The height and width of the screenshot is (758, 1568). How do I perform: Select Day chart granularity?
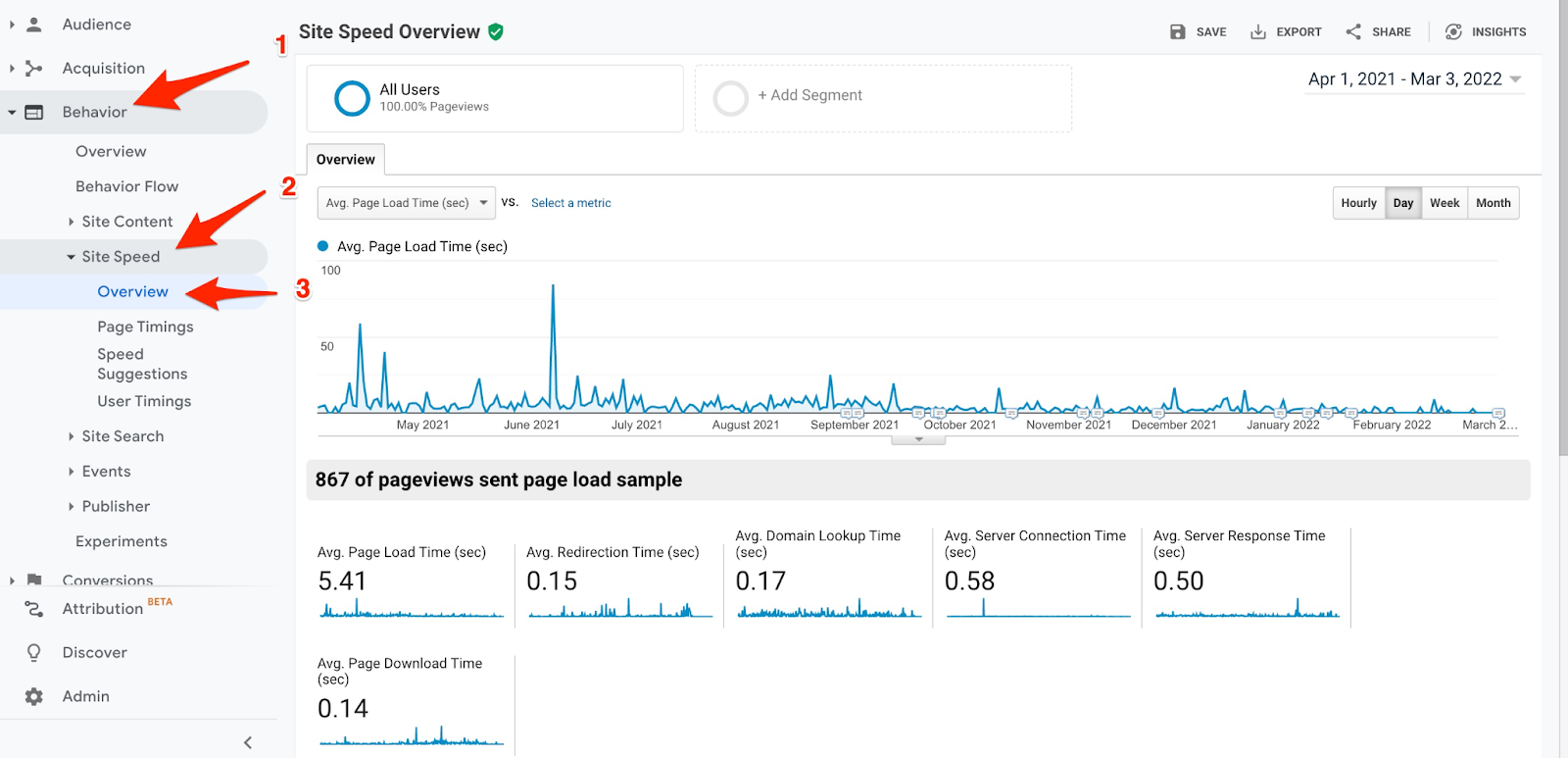click(x=1403, y=203)
